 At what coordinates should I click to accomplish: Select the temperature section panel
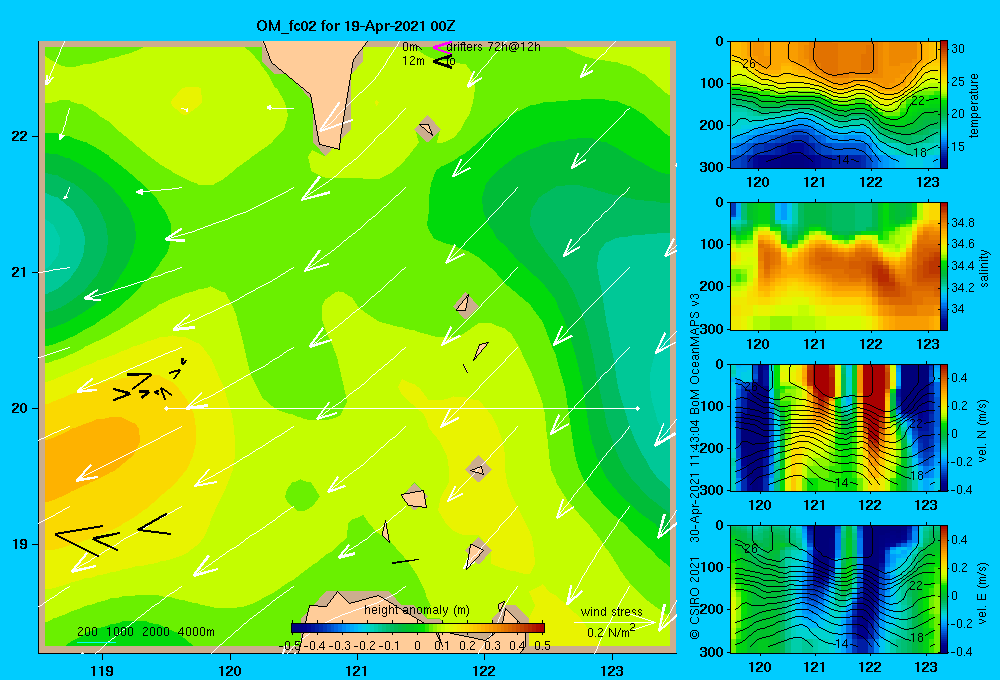835,105
